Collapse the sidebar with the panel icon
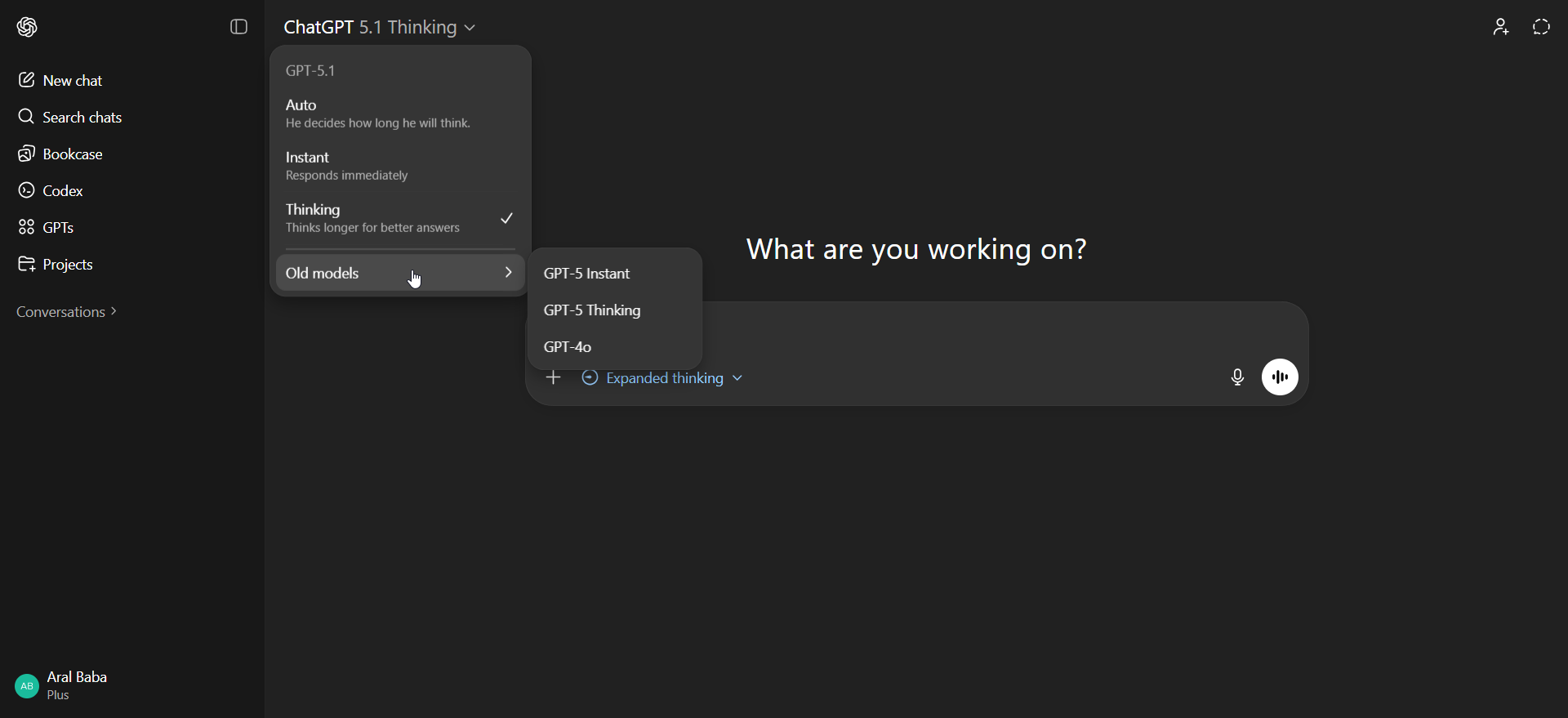The width and height of the screenshot is (1568, 718). [238, 27]
